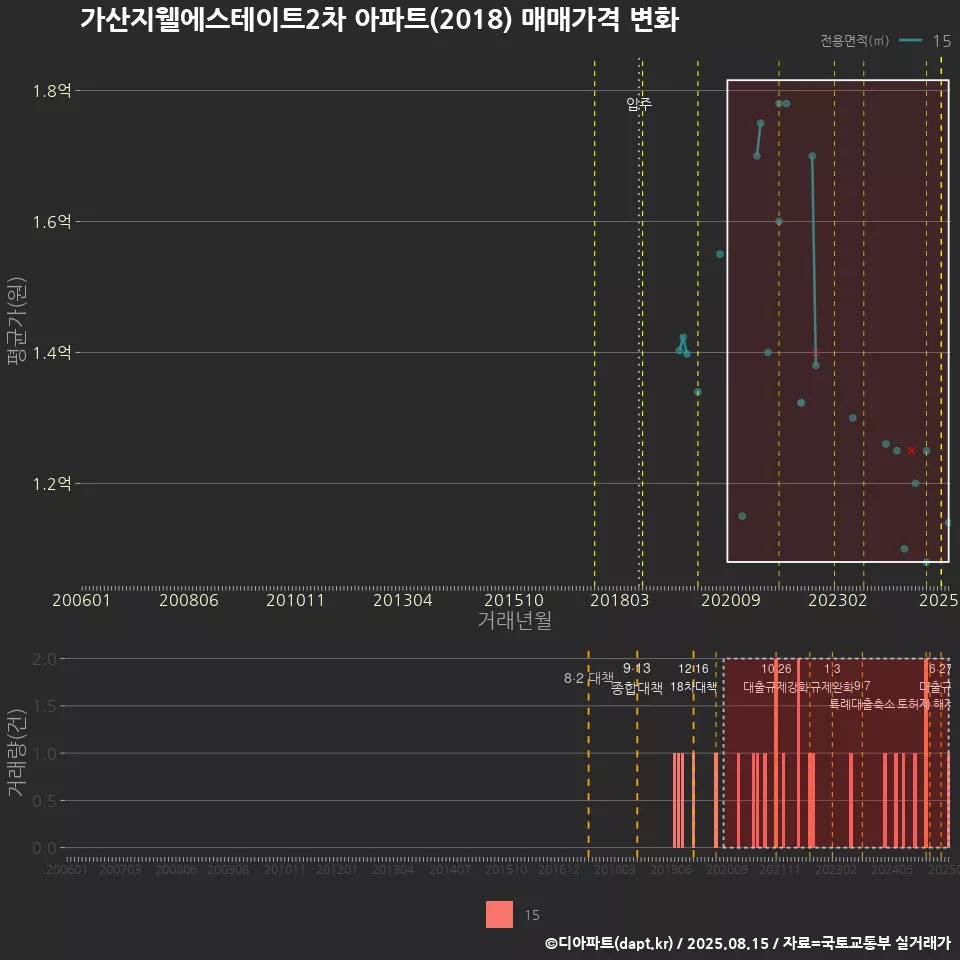Click the '거래년월' x-axis title

coord(514,620)
